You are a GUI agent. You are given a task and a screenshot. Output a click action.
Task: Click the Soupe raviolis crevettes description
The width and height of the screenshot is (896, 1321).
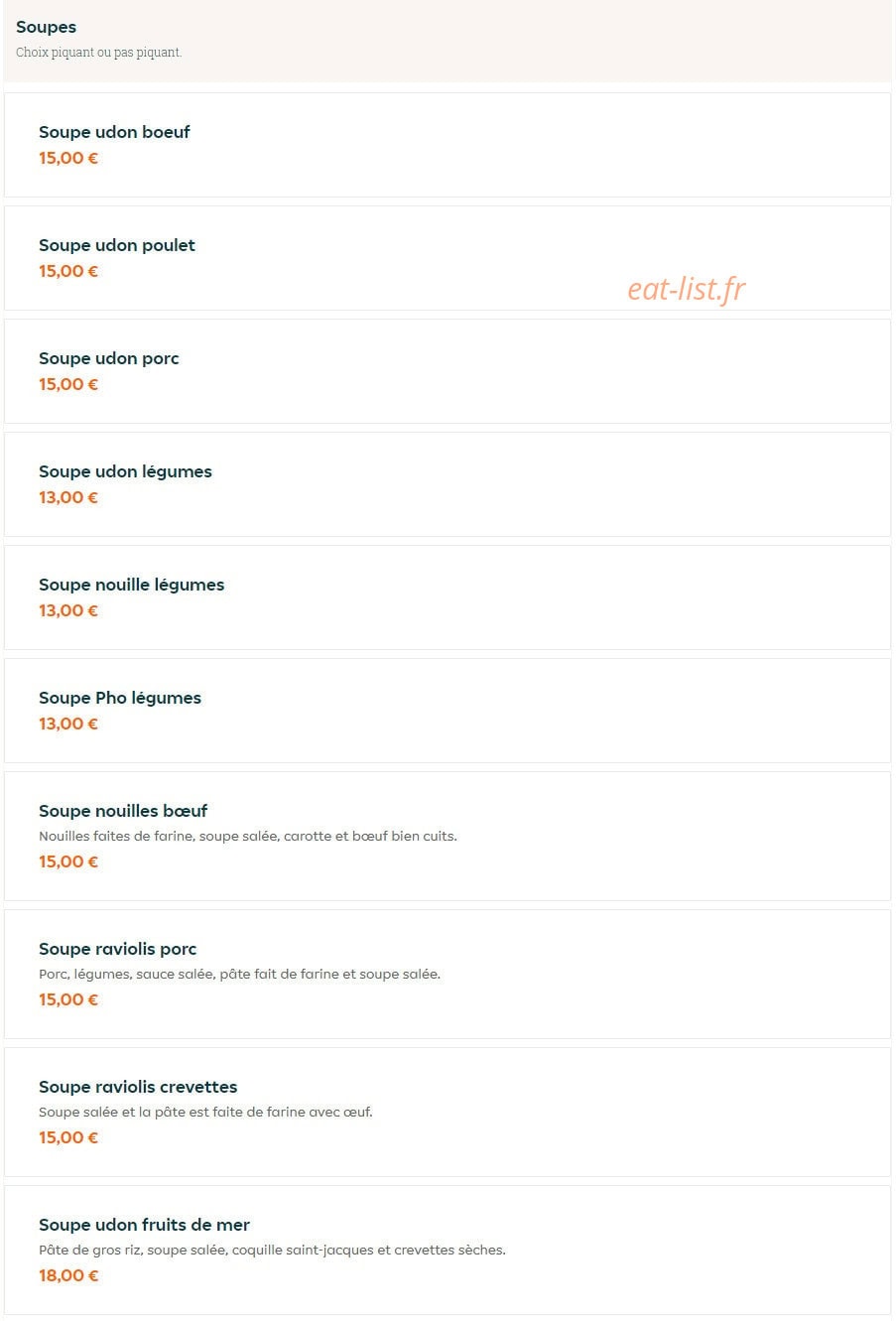click(205, 1113)
